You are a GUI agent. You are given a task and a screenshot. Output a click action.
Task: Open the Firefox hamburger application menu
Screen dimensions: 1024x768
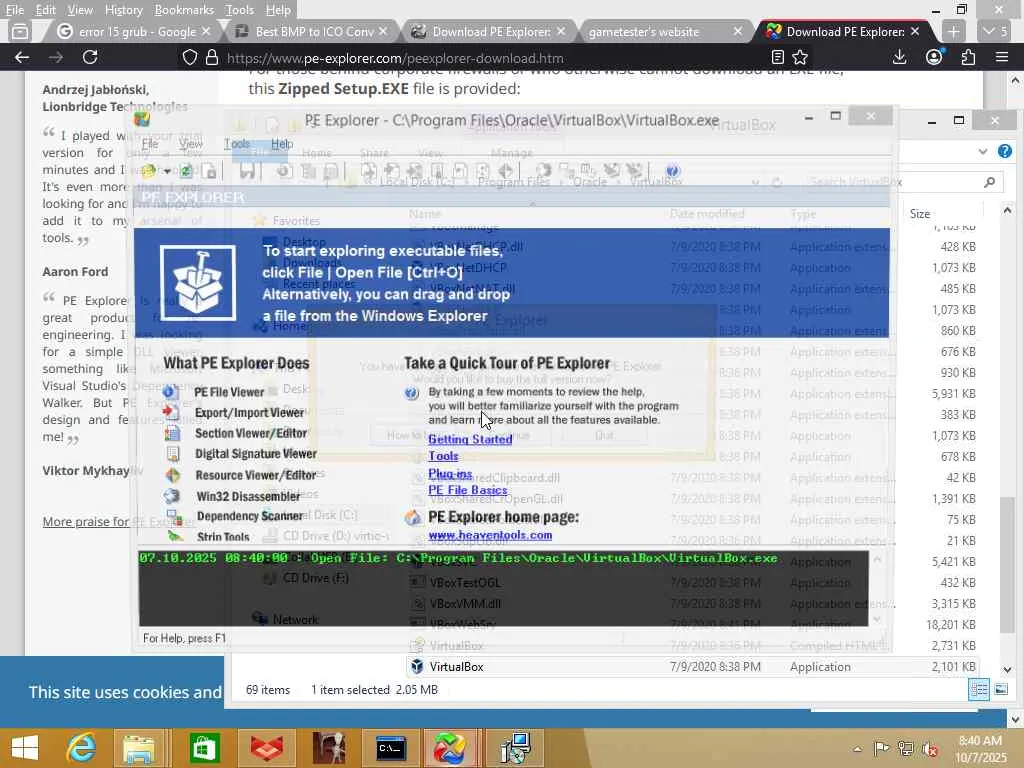pyautogui.click(x=1002, y=57)
